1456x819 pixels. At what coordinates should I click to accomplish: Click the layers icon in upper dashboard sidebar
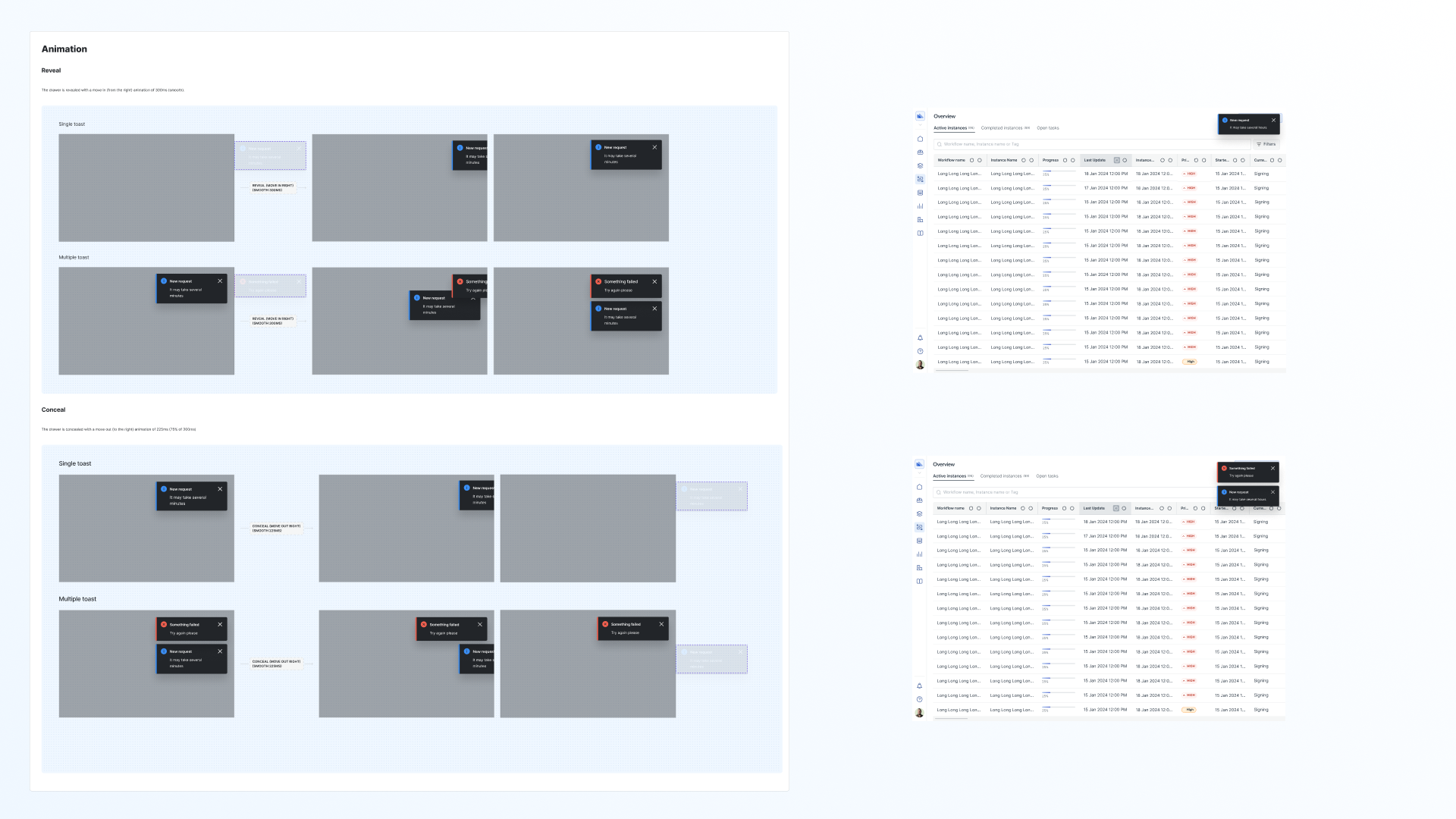click(920, 165)
